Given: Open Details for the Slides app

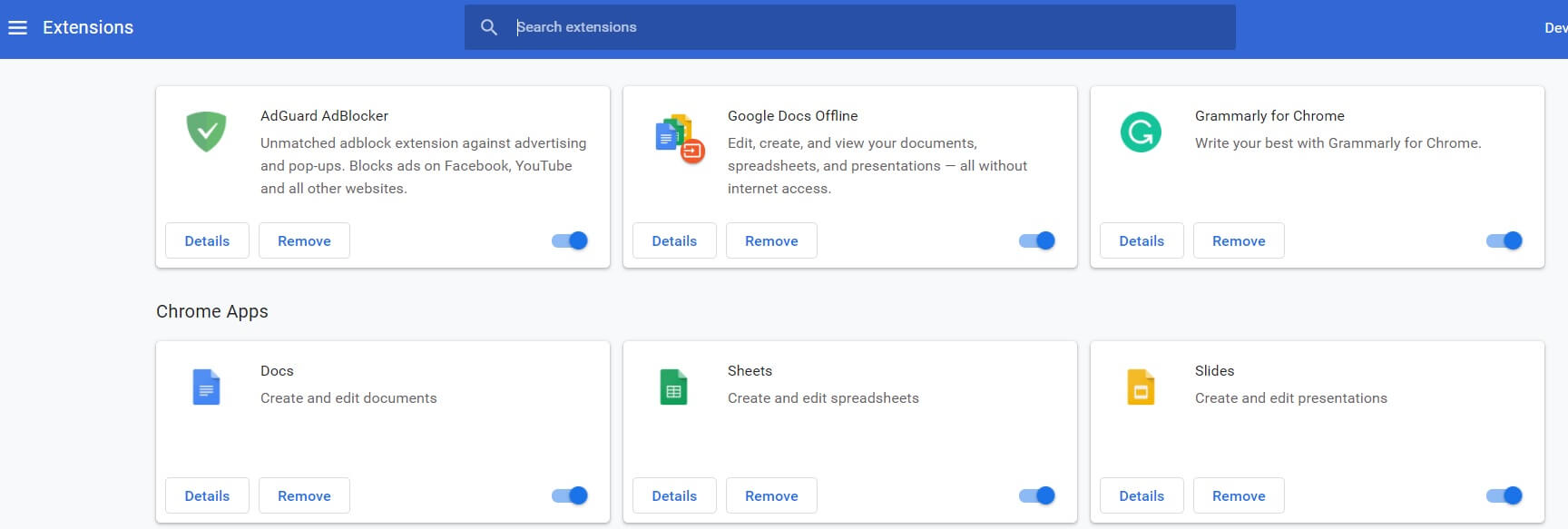Looking at the screenshot, I should pyautogui.click(x=1142, y=495).
